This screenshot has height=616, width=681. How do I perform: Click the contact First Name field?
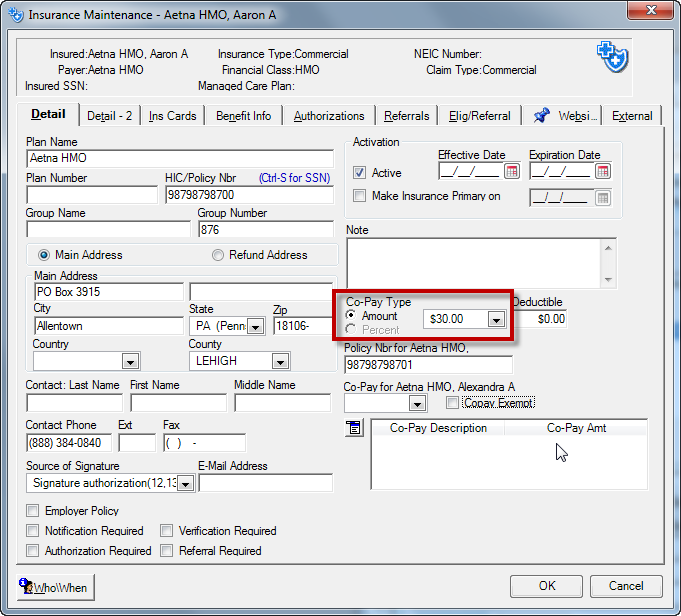[179, 403]
